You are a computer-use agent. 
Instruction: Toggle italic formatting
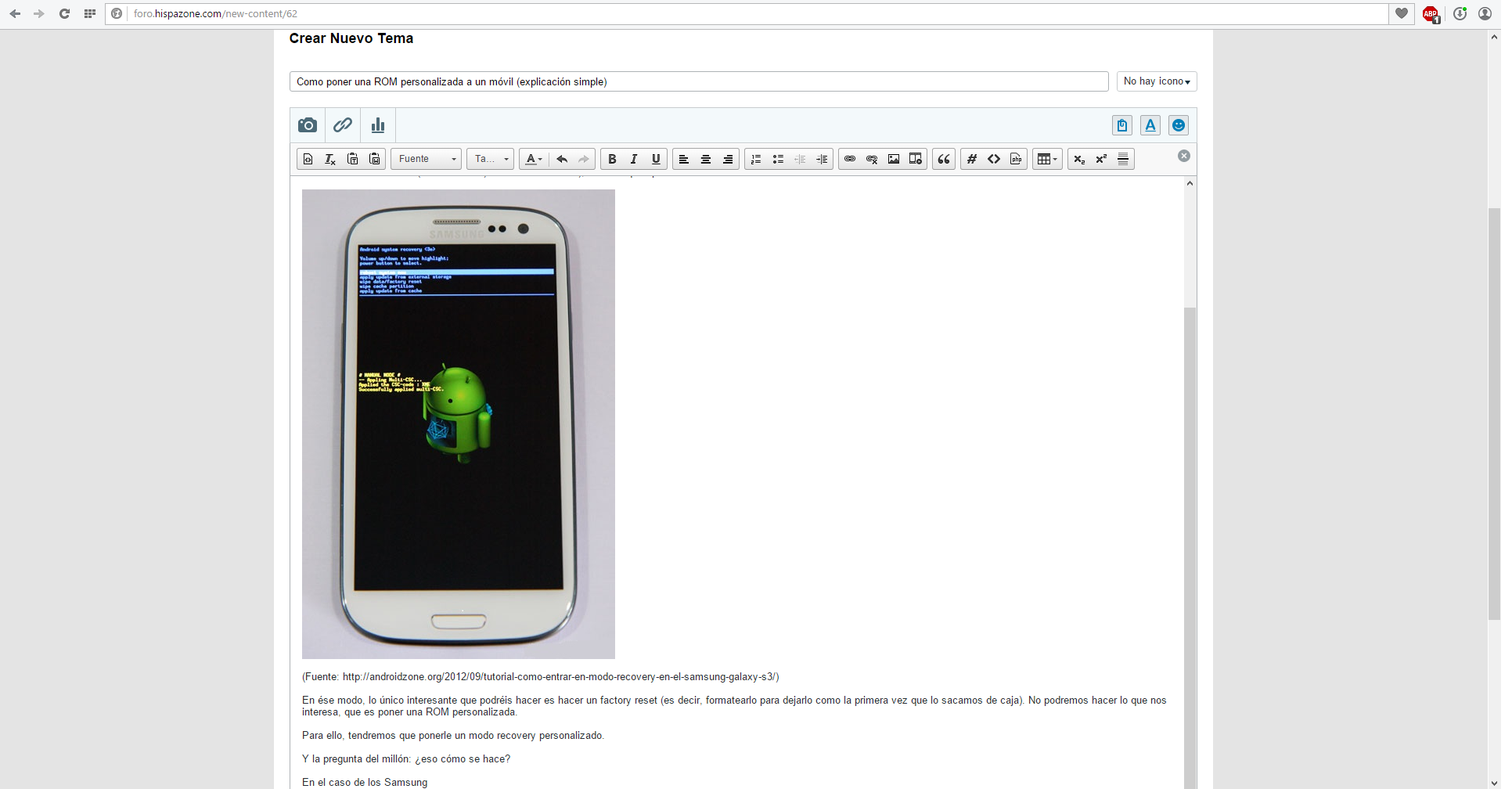click(634, 159)
